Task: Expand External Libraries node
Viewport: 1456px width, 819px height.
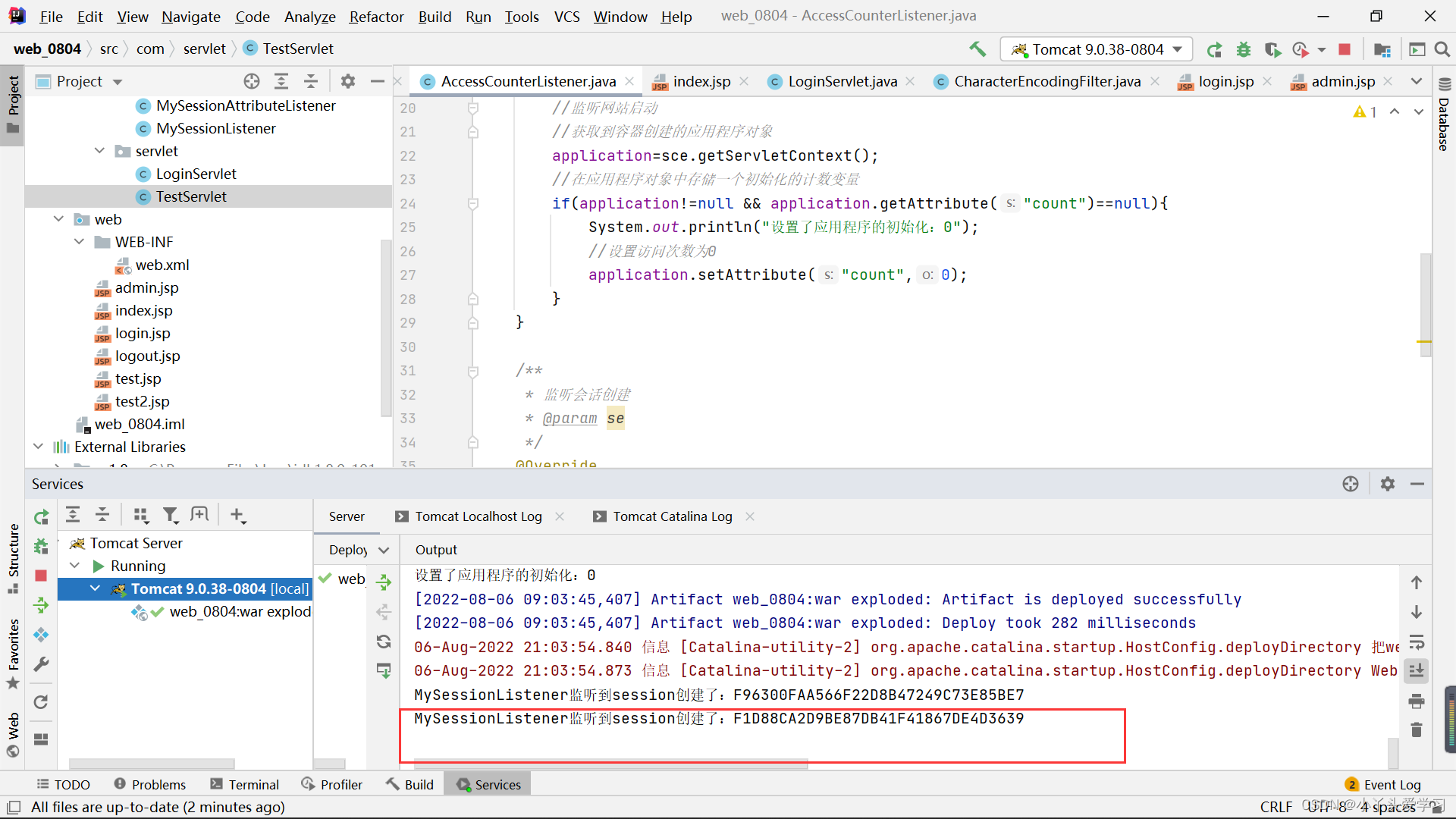Action: tap(39, 447)
